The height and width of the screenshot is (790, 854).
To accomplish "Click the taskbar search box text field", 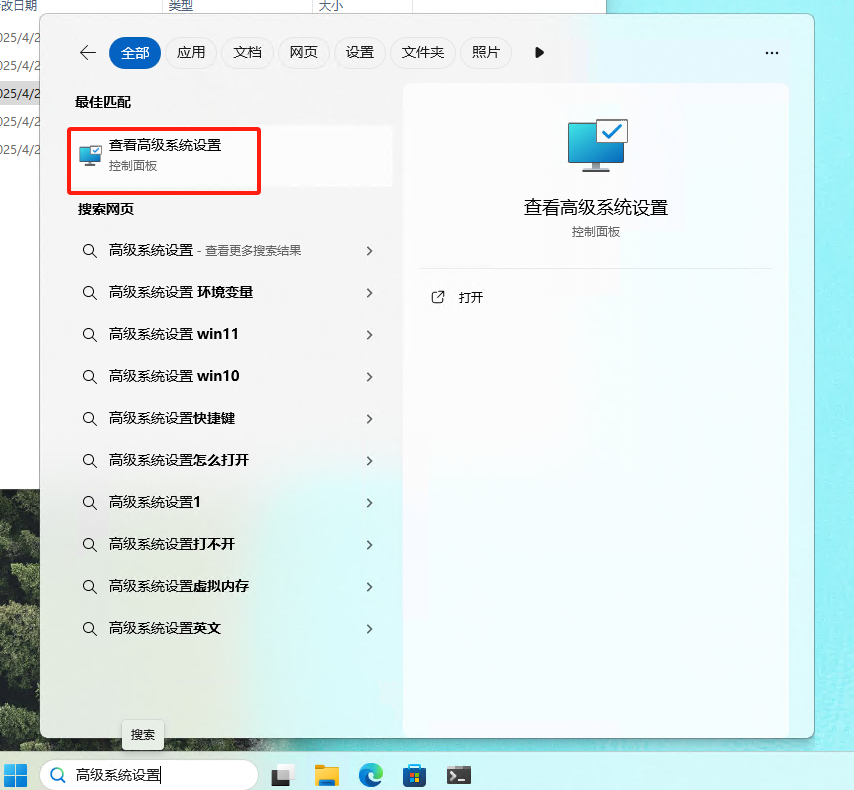I will click(149, 775).
